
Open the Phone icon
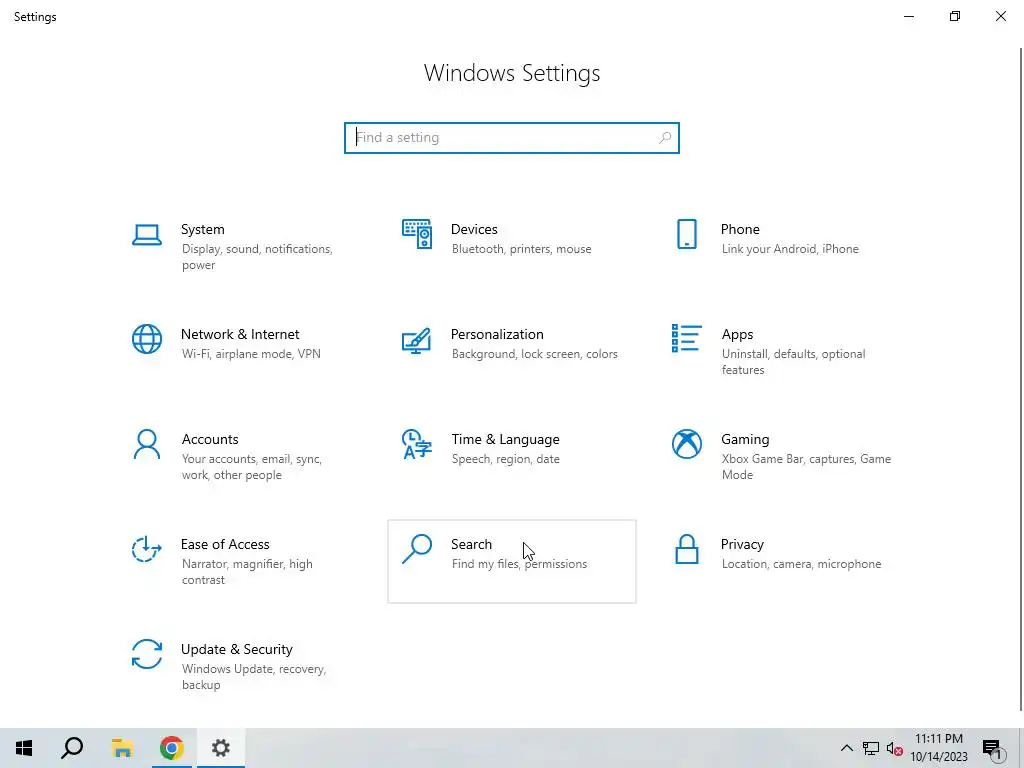tap(686, 234)
